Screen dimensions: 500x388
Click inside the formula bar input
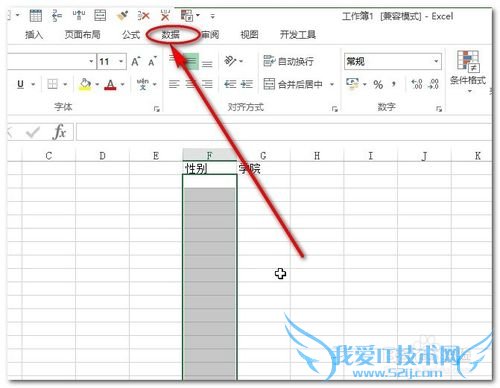pyautogui.click(x=284, y=132)
